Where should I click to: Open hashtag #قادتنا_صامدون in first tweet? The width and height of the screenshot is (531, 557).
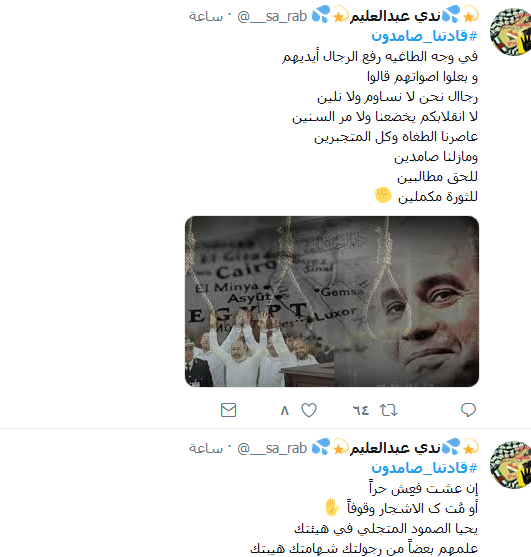(x=424, y=36)
